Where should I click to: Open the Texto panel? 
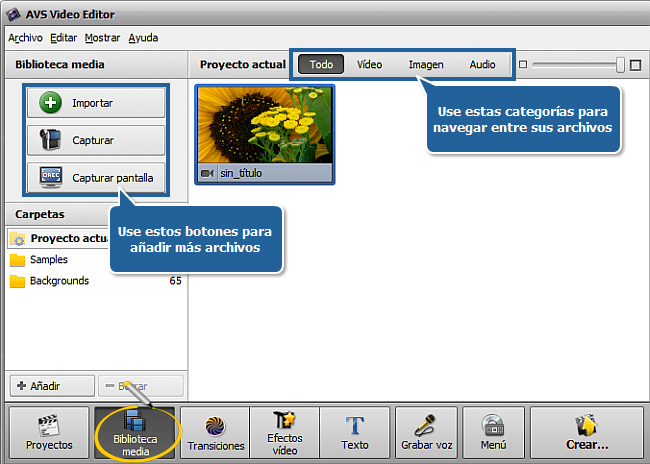[x=355, y=432]
